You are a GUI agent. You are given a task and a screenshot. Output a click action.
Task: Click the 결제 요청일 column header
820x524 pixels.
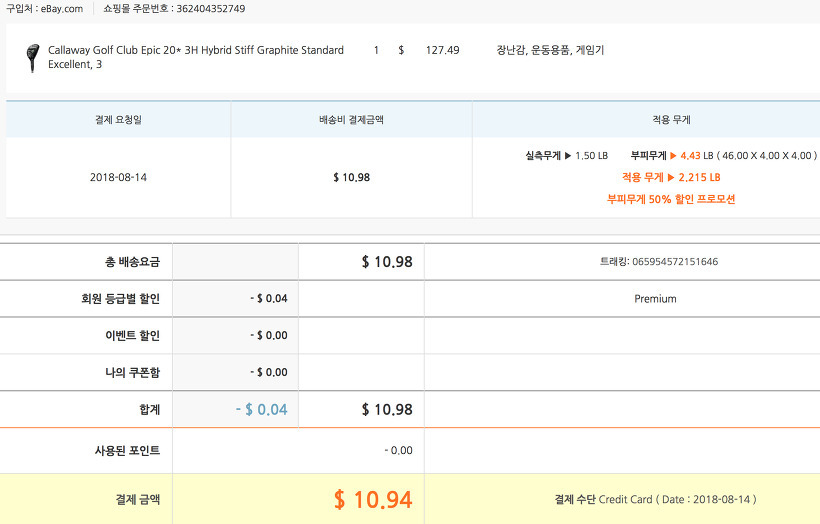pyautogui.click(x=118, y=119)
